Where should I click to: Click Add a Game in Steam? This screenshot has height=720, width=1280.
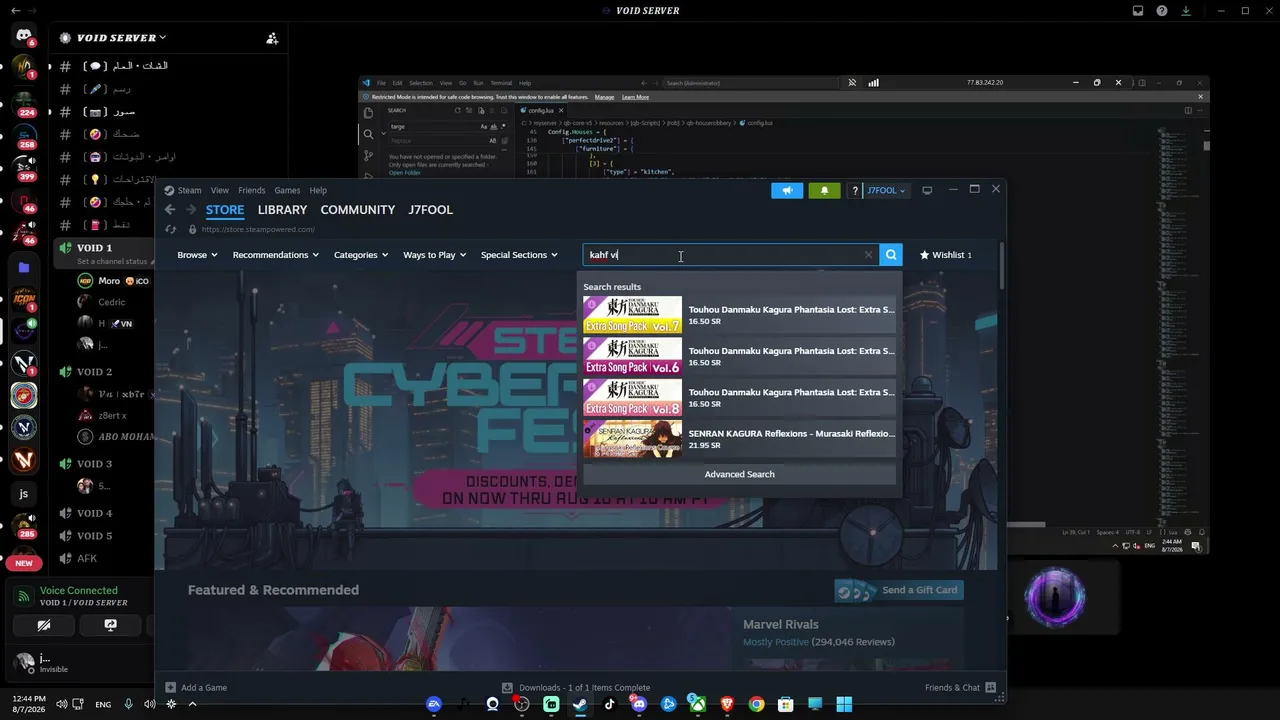pos(196,688)
